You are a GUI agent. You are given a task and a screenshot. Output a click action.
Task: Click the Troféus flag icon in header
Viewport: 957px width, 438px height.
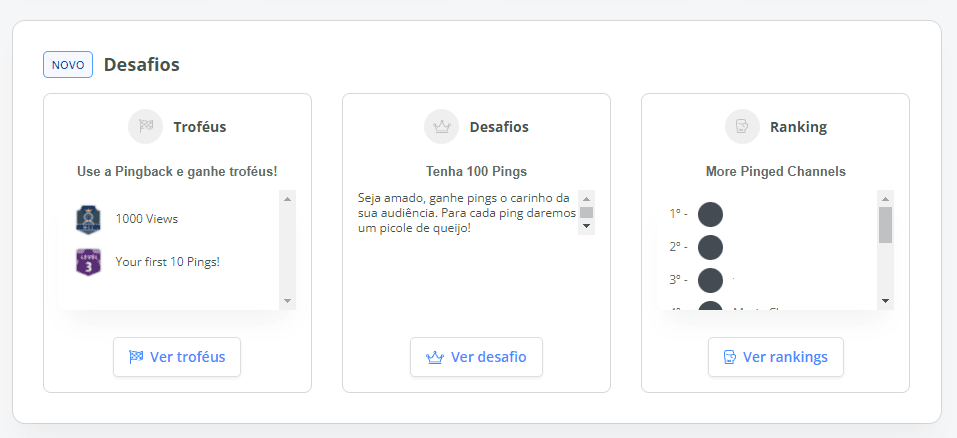[x=146, y=127]
